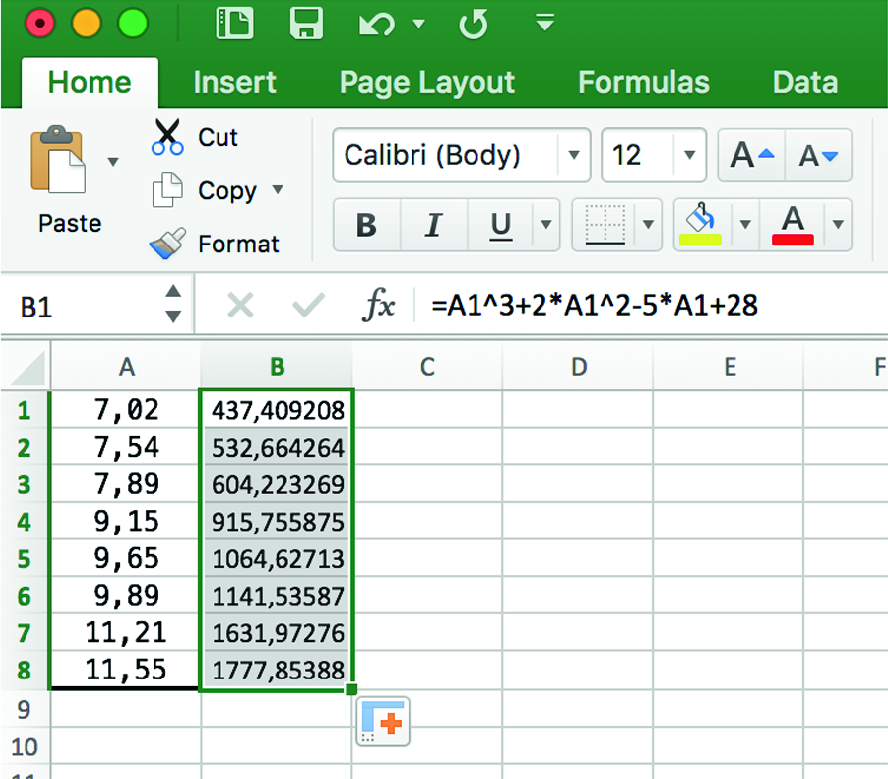
Task: Open Customize Quick Access Toolbar menu
Action: pos(545,23)
